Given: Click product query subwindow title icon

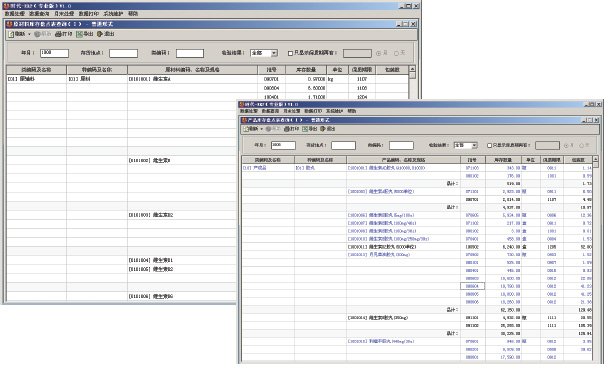Looking at the screenshot, I should coord(244,120).
